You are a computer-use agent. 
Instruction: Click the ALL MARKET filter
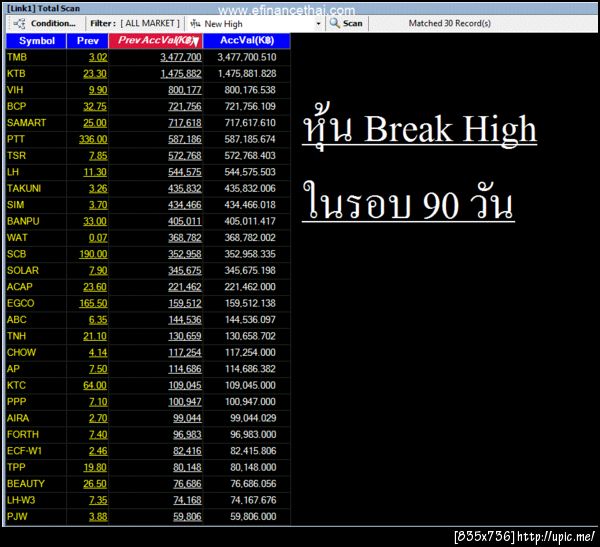pyautogui.click(x=150, y=23)
